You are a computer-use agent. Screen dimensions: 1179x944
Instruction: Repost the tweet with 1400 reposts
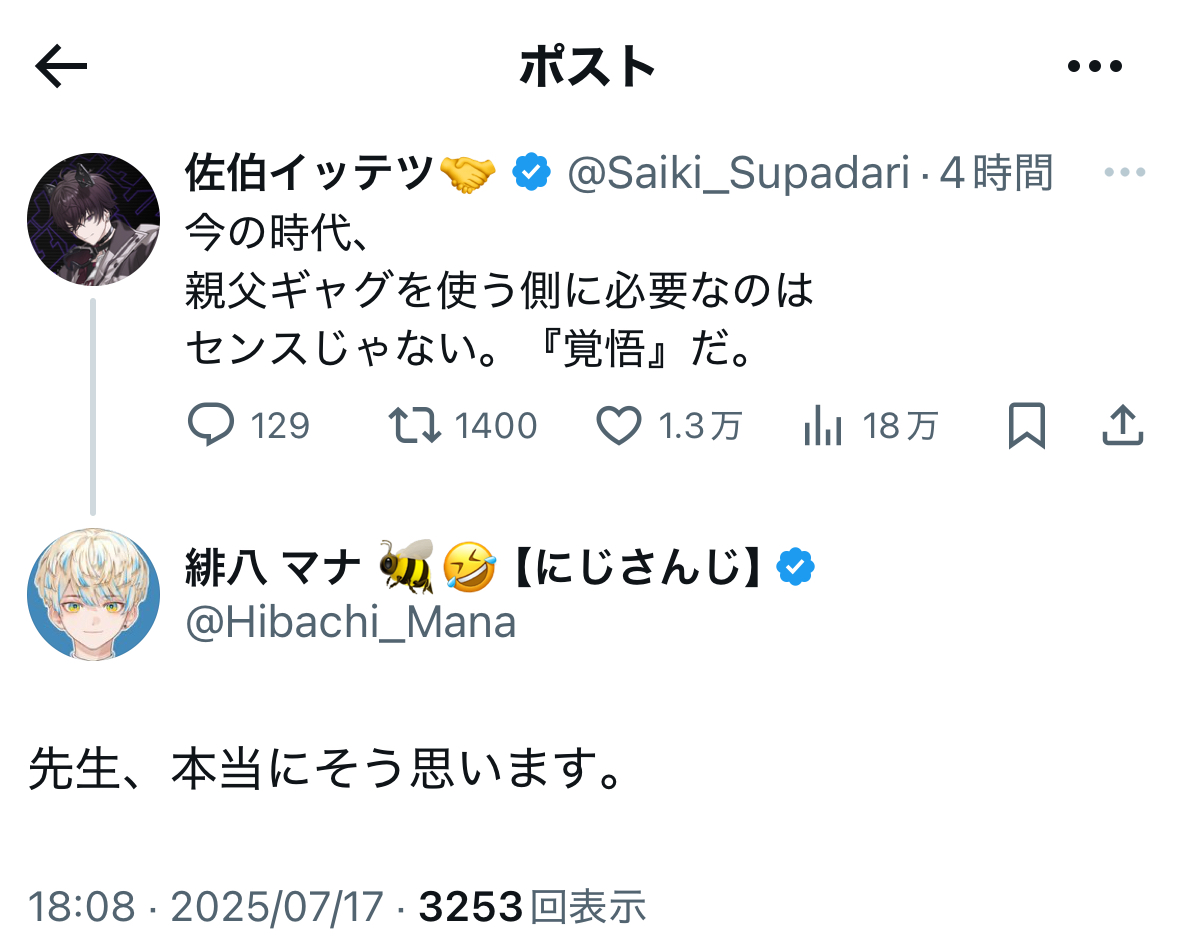(x=415, y=426)
